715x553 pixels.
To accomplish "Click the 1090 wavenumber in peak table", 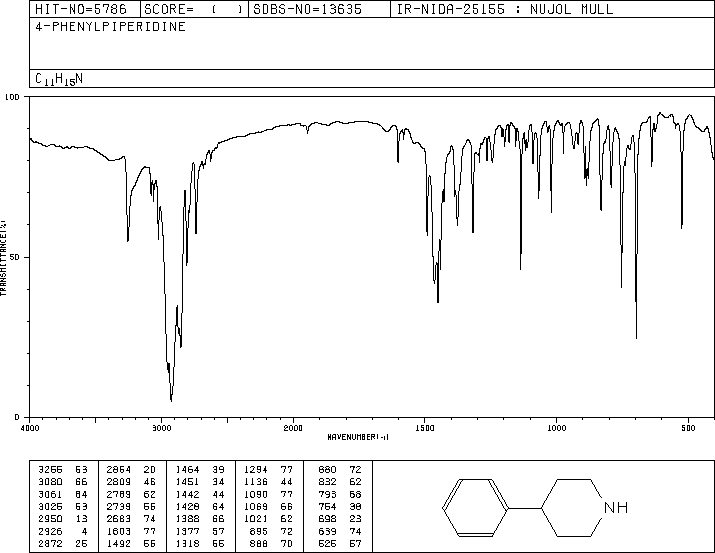I will point(256,494).
